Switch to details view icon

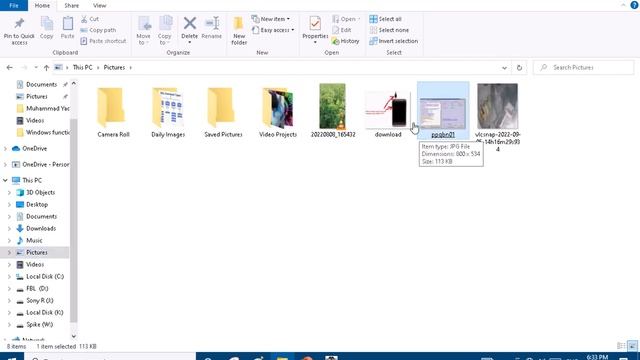pos(621,346)
